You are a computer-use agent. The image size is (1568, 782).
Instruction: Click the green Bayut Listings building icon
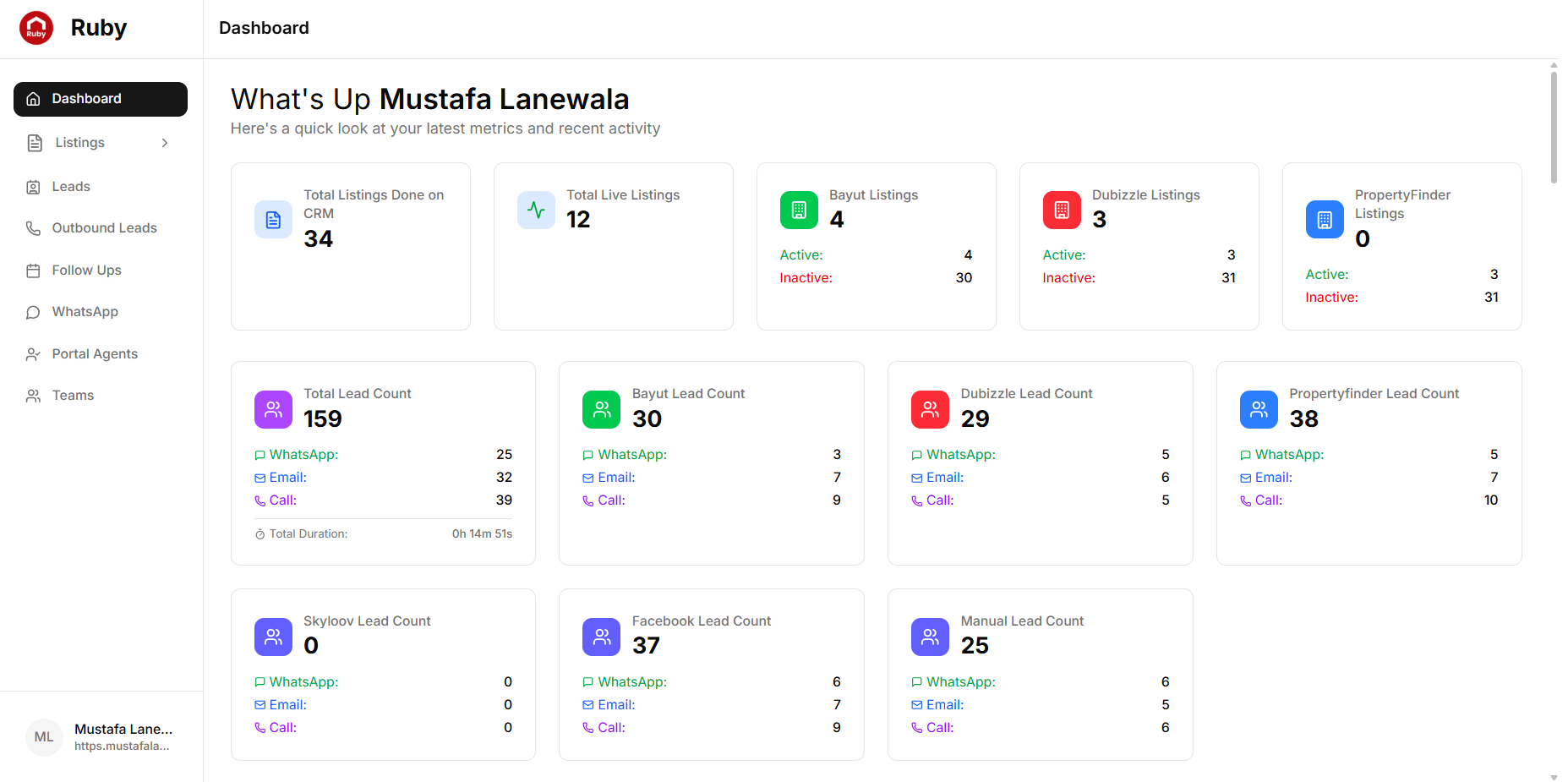pyautogui.click(x=798, y=210)
